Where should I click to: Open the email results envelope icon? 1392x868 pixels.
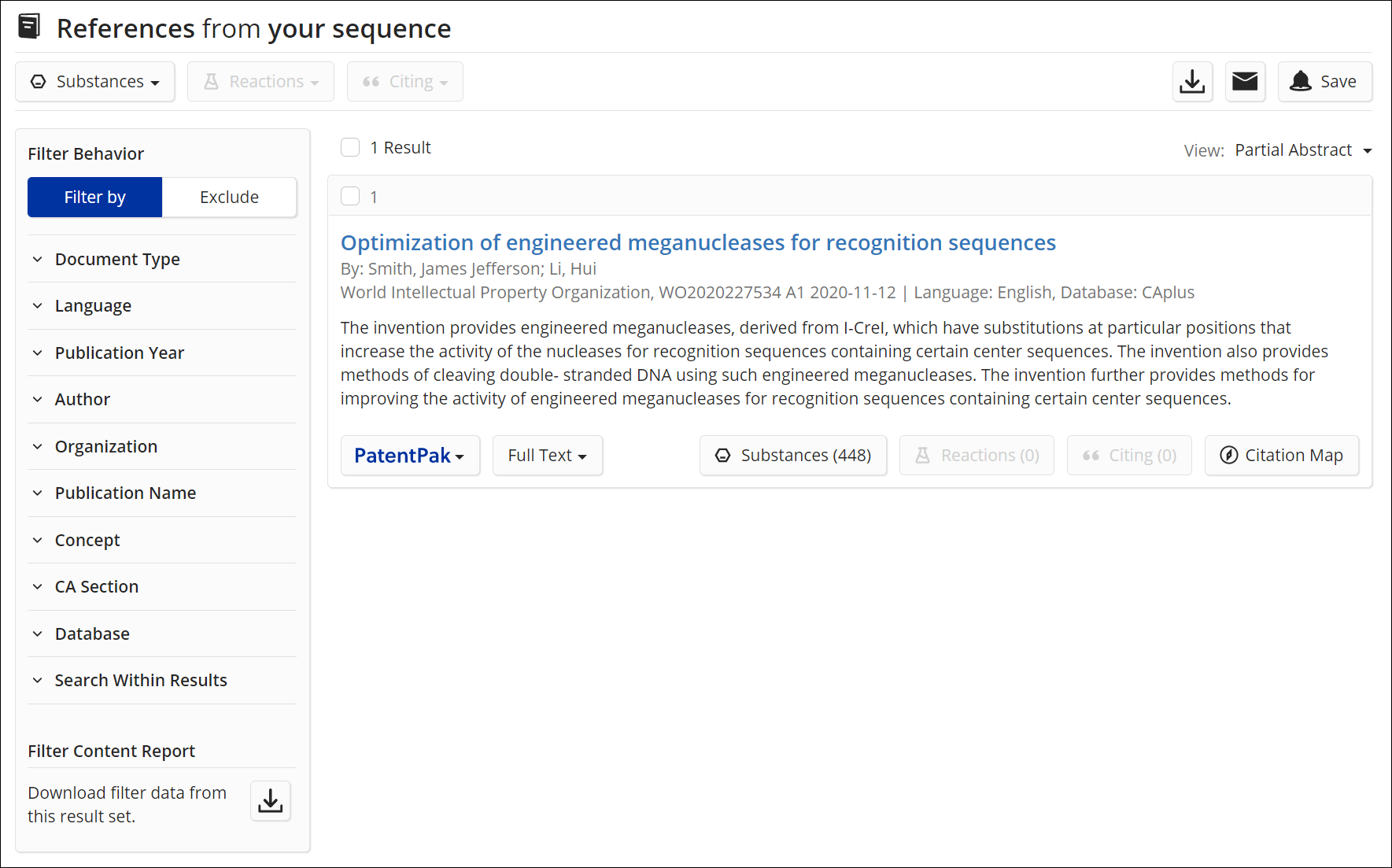(1245, 81)
